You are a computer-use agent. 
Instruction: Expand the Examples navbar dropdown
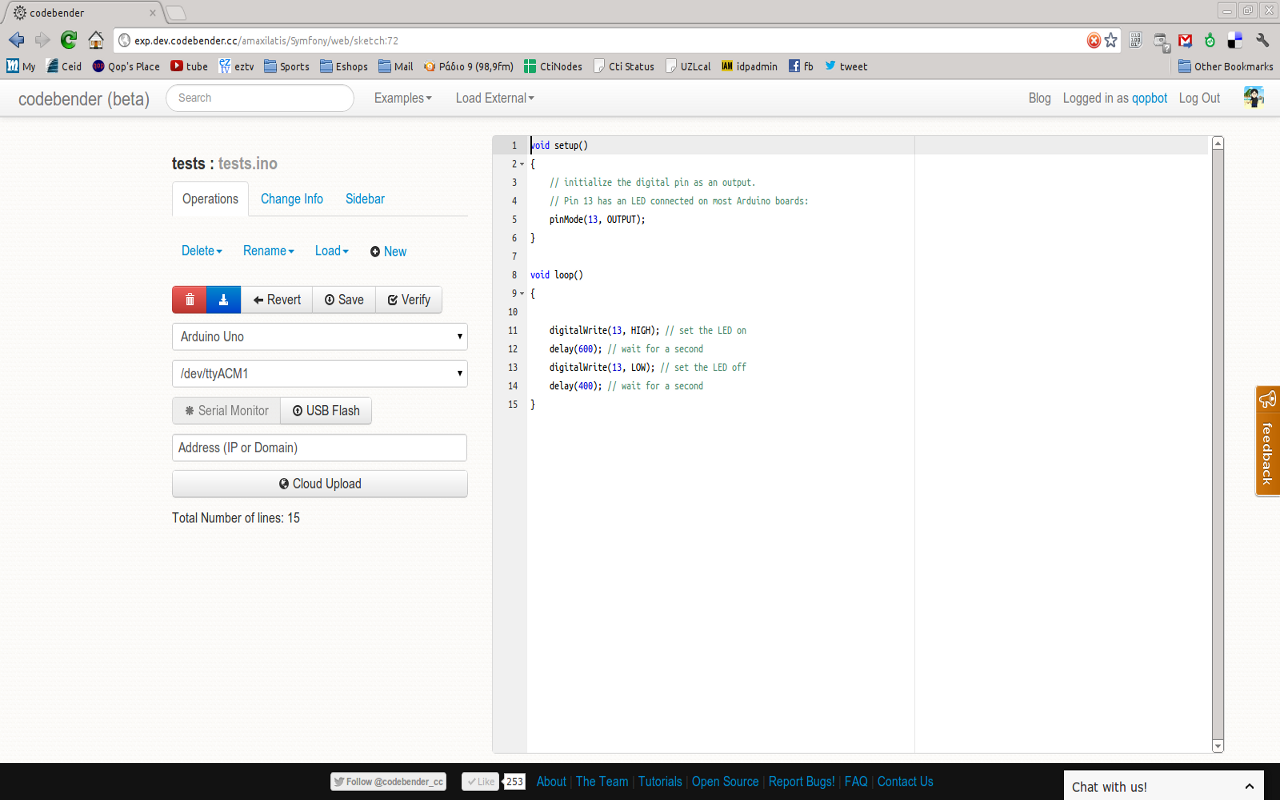403,98
